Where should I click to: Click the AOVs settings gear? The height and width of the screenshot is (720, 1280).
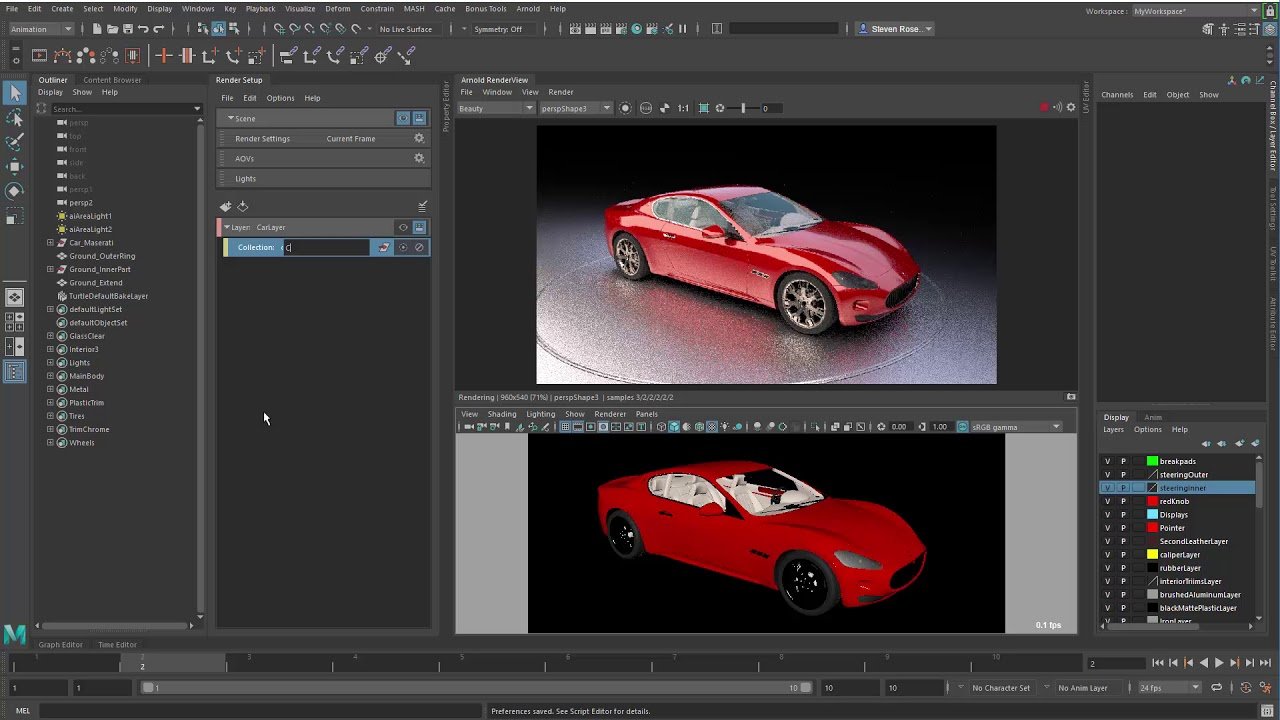click(x=419, y=158)
